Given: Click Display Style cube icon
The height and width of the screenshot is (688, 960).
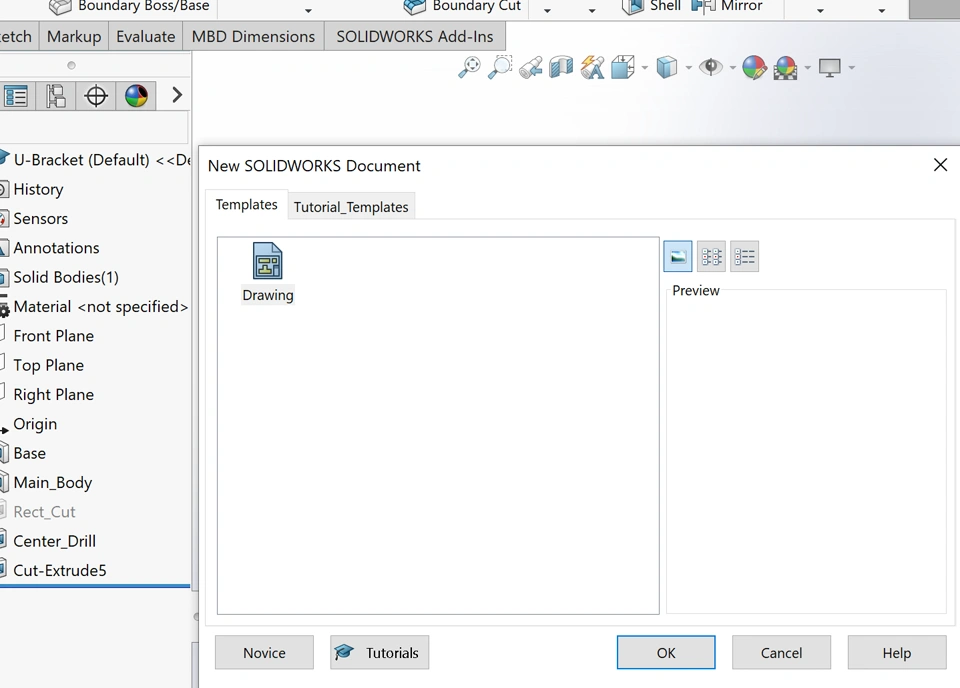Looking at the screenshot, I should 667,67.
